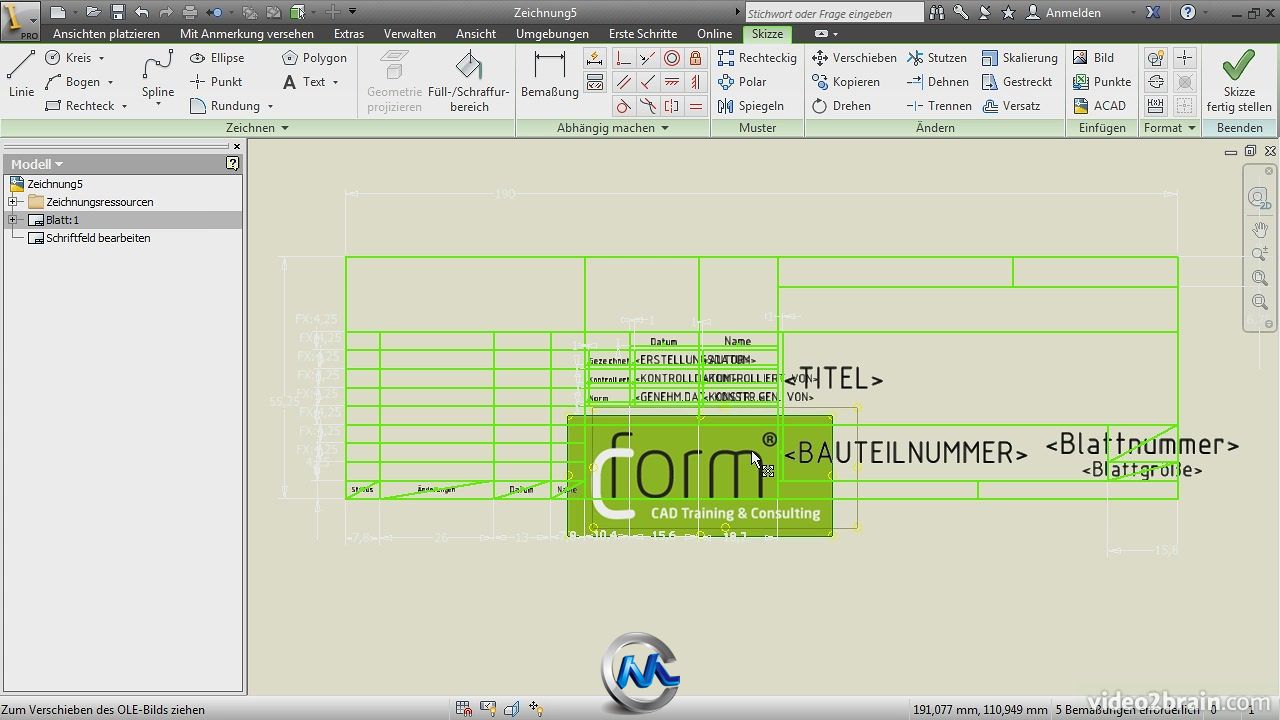
Task: Switch to Umgebungen tab
Action: [x=552, y=33]
